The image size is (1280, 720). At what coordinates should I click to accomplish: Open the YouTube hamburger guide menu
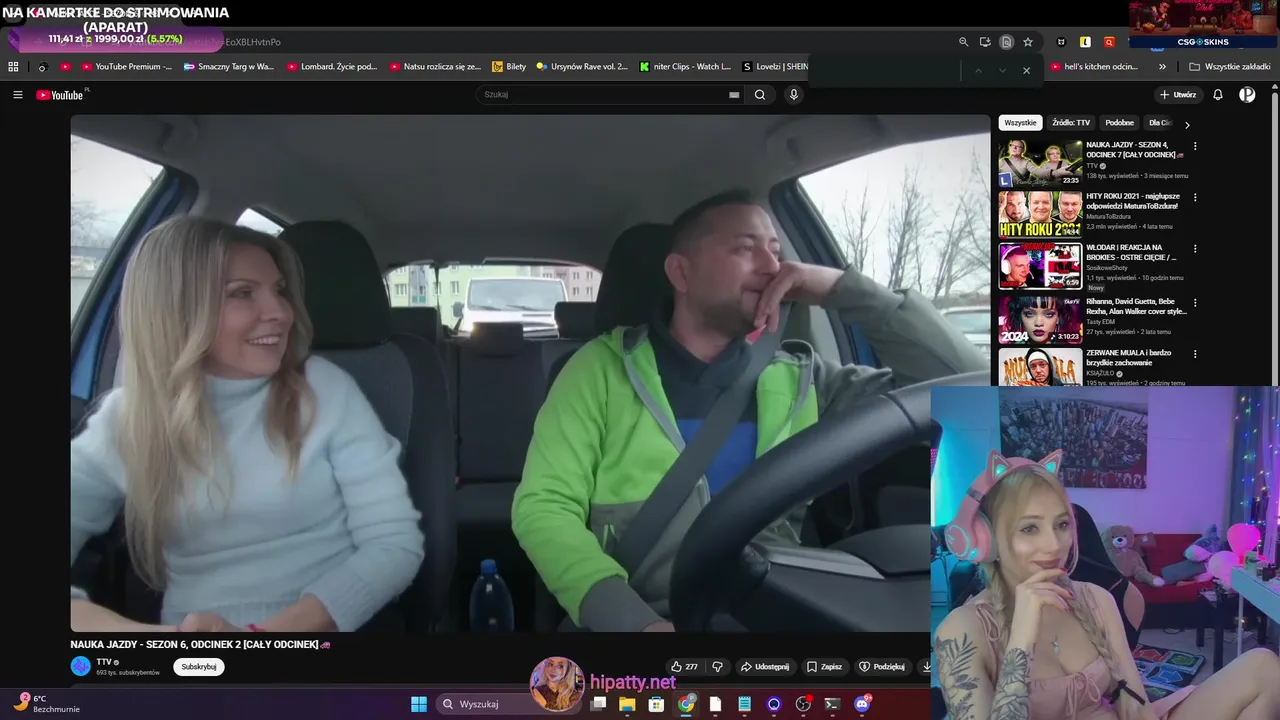(18, 95)
